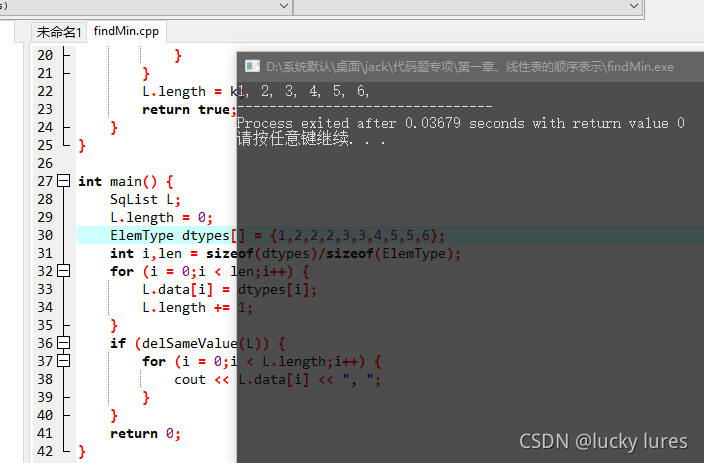Screen dimensions: 704x463
Task: Click 'Process exited after' console text
Action: [317, 123]
